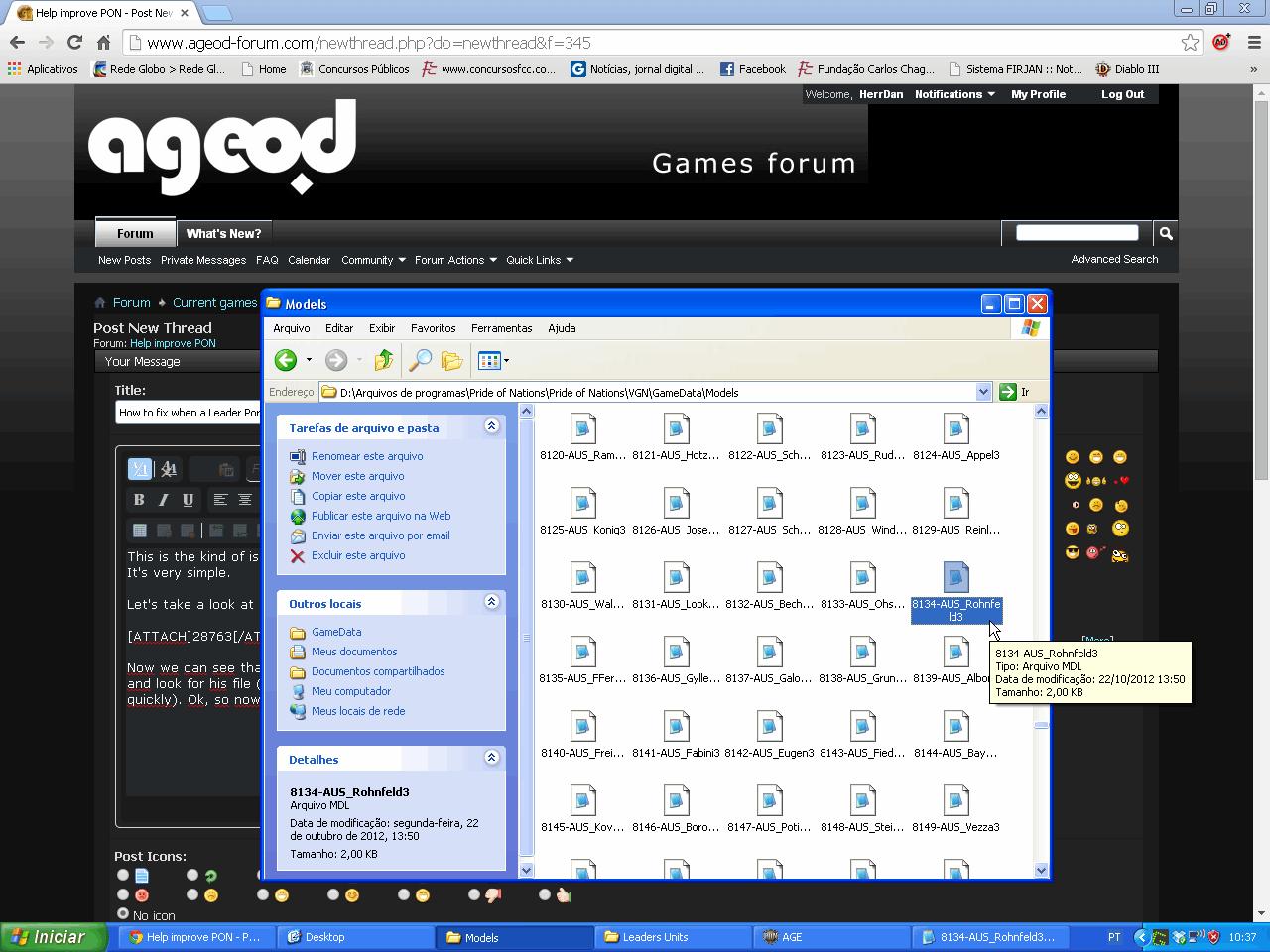The height and width of the screenshot is (952, 1270).
Task: Click Excluir este arquivo delete icon
Action: click(297, 556)
